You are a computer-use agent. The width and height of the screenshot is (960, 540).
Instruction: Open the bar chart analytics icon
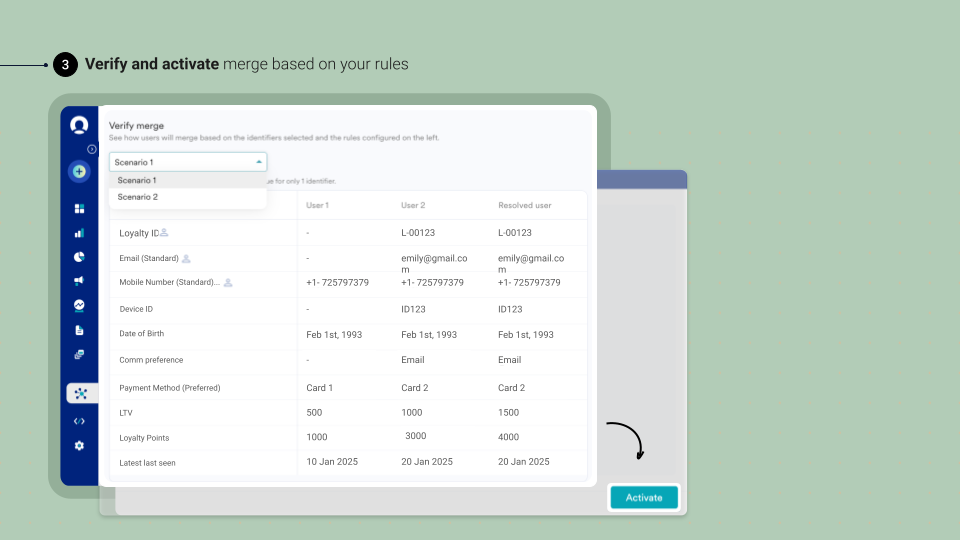click(79, 233)
